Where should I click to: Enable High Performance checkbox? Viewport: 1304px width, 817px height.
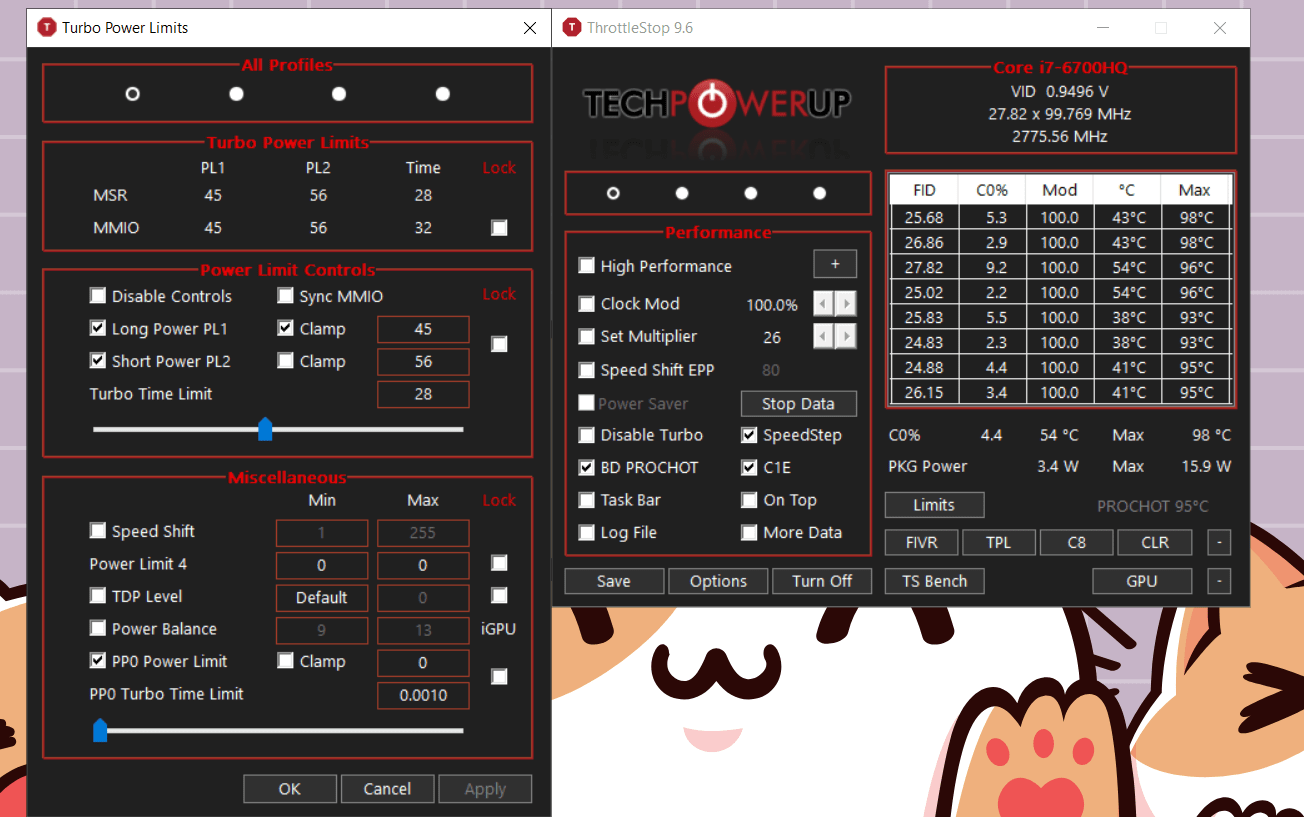point(587,266)
